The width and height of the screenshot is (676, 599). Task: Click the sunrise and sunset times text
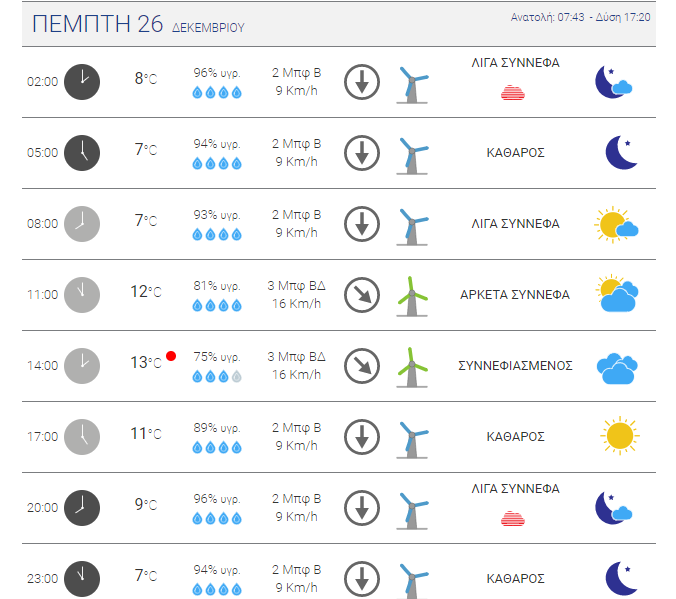click(580, 17)
